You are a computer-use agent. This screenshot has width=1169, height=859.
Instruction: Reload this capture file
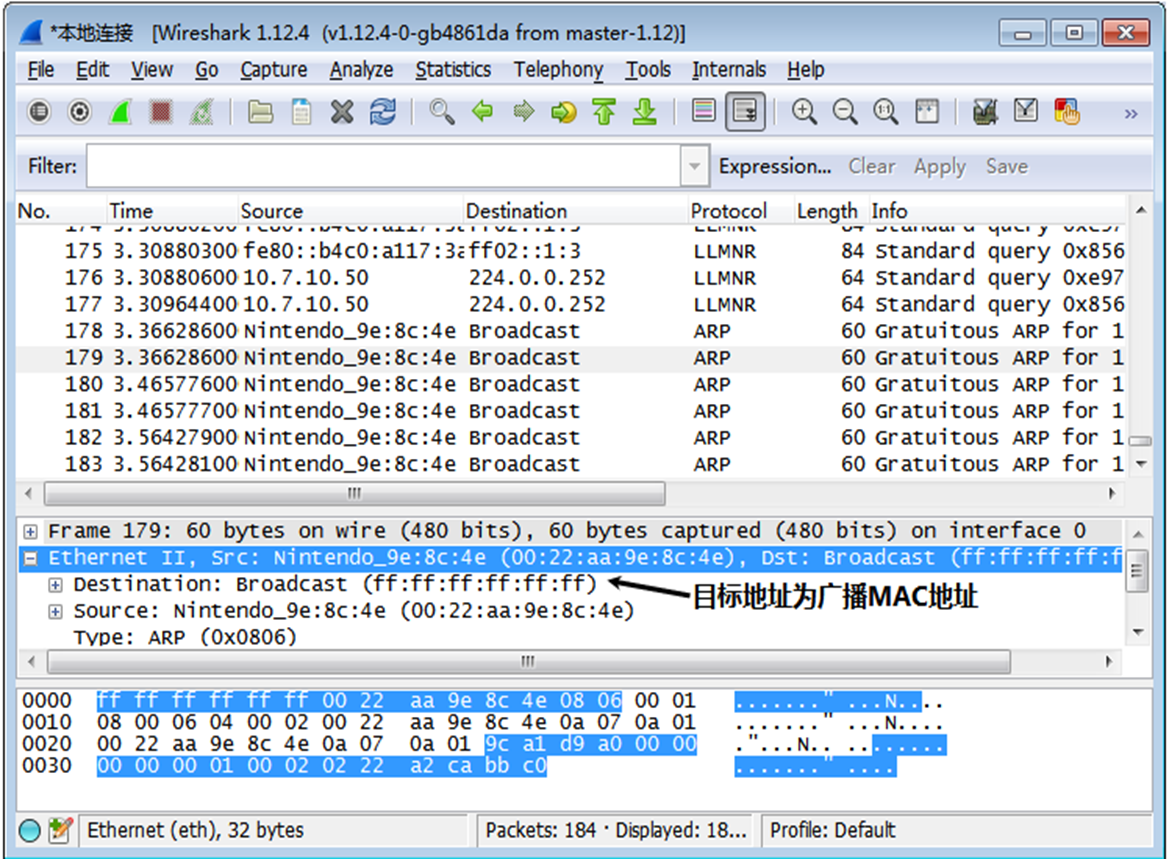click(383, 112)
